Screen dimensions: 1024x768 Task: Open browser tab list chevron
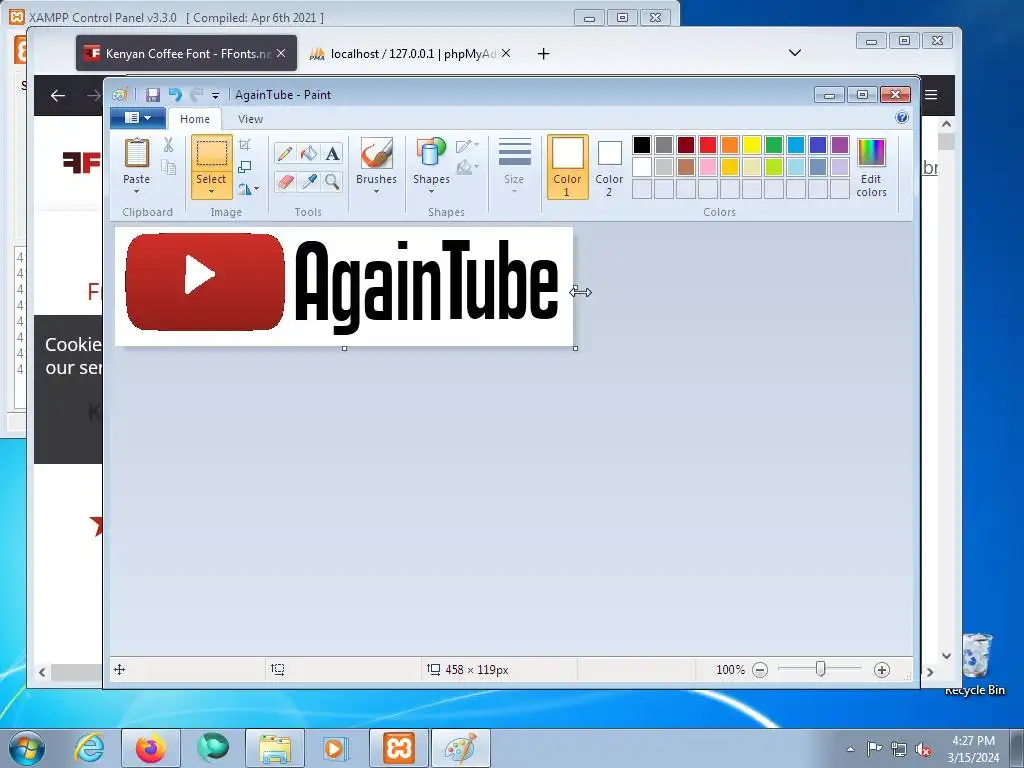pos(795,53)
